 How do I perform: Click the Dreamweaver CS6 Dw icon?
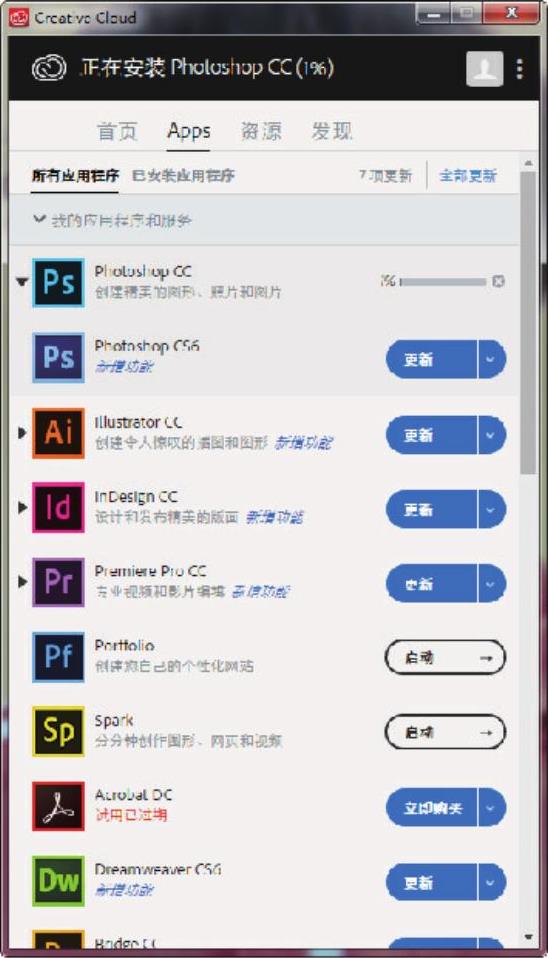pyautogui.click(x=58, y=880)
